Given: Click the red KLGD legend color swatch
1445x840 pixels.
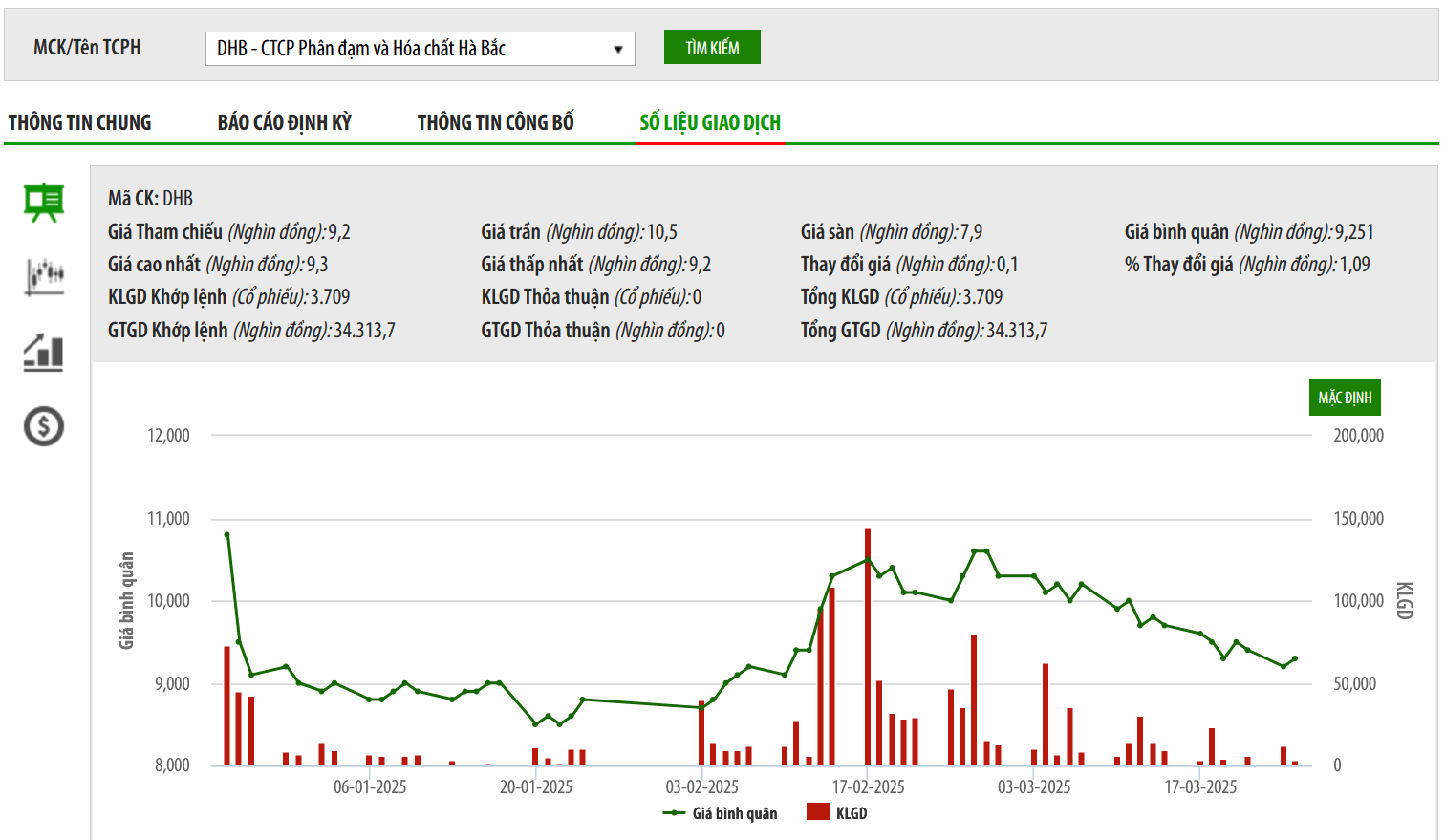Looking at the screenshot, I should [817, 812].
